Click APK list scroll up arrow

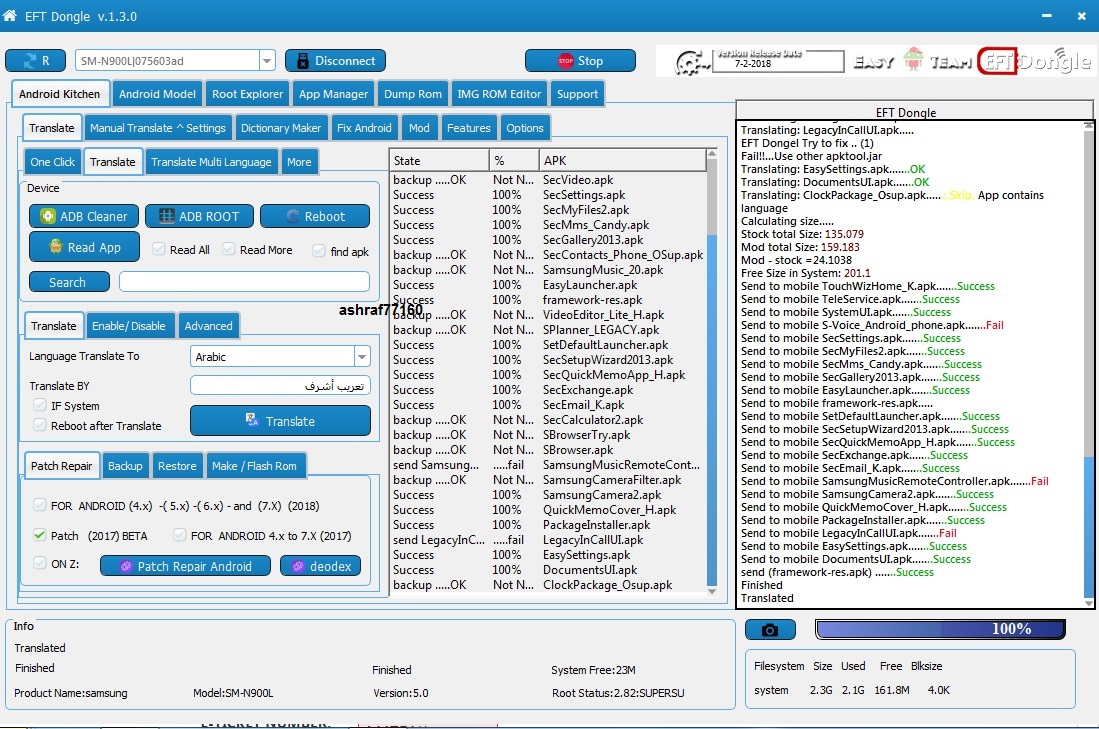click(x=712, y=154)
